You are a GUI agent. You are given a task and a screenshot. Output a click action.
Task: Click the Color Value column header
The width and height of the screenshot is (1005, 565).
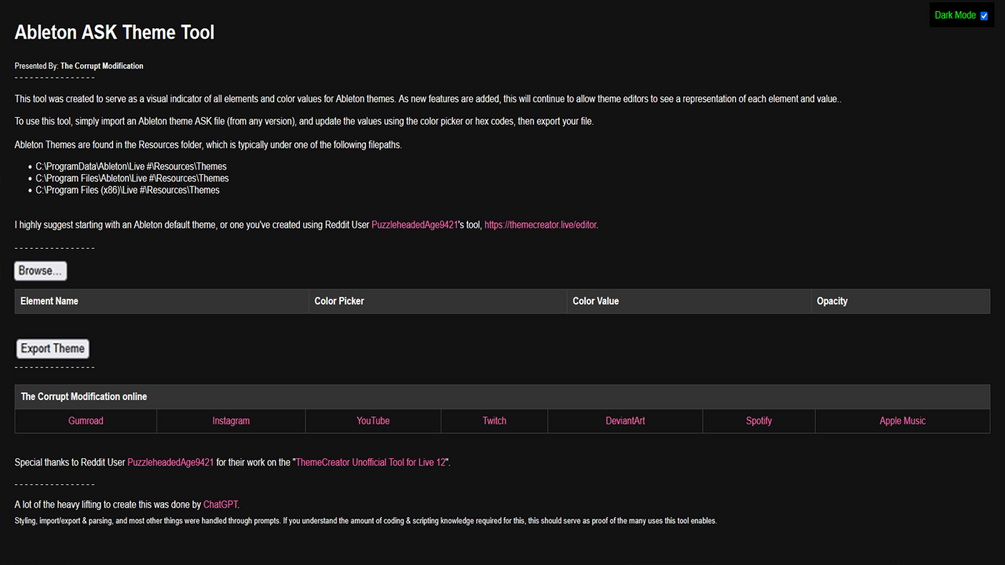(595, 301)
